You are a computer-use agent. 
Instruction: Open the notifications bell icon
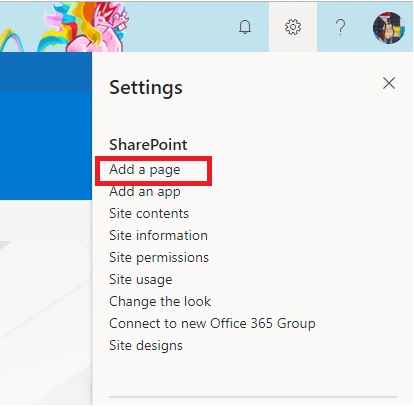pos(245,27)
